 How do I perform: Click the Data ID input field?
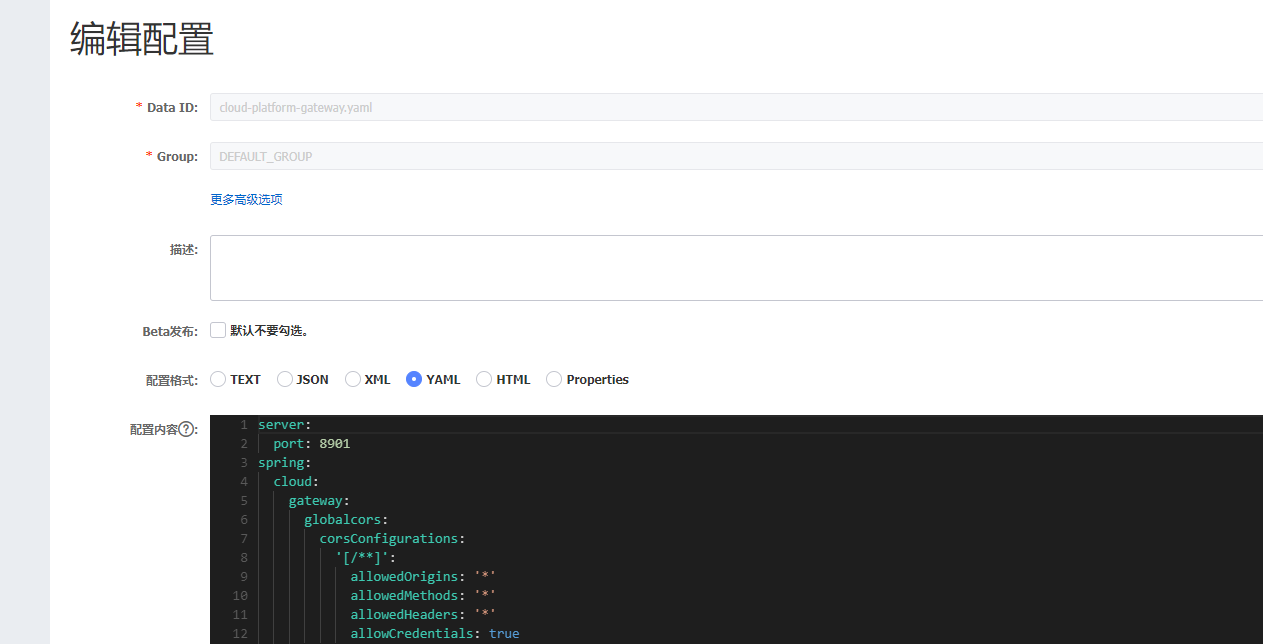click(600, 107)
